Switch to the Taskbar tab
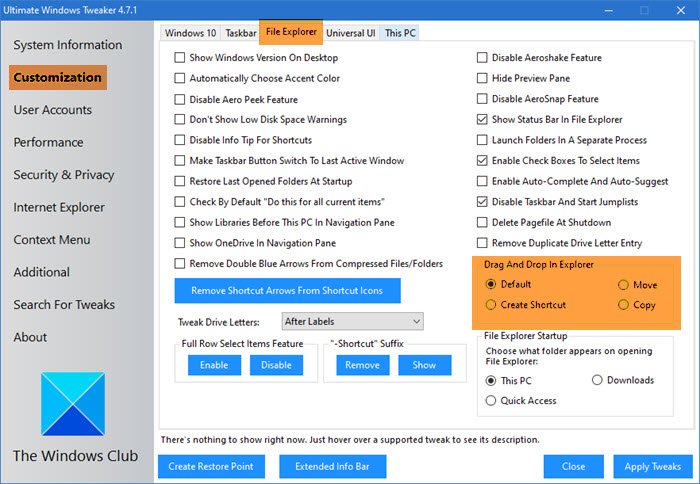The width and height of the screenshot is (700, 484). [241, 33]
